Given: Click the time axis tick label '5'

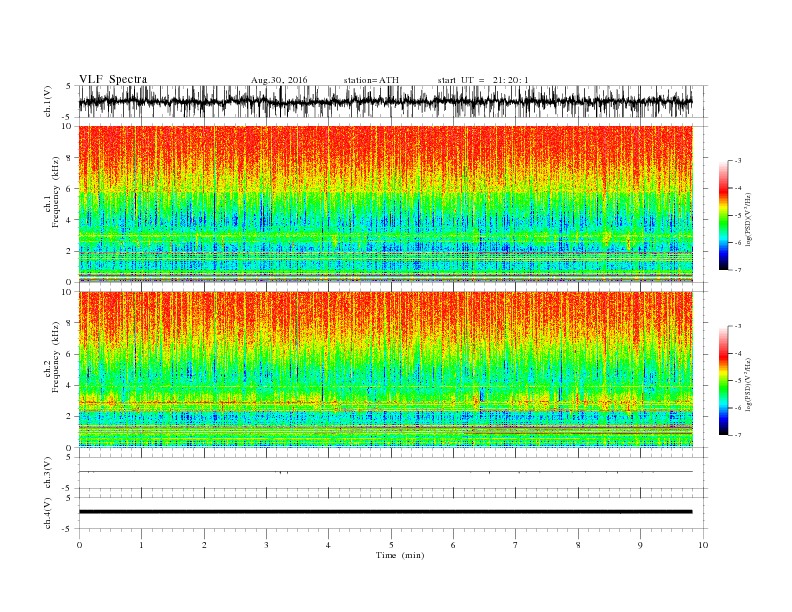Looking at the screenshot, I should coord(391,545).
